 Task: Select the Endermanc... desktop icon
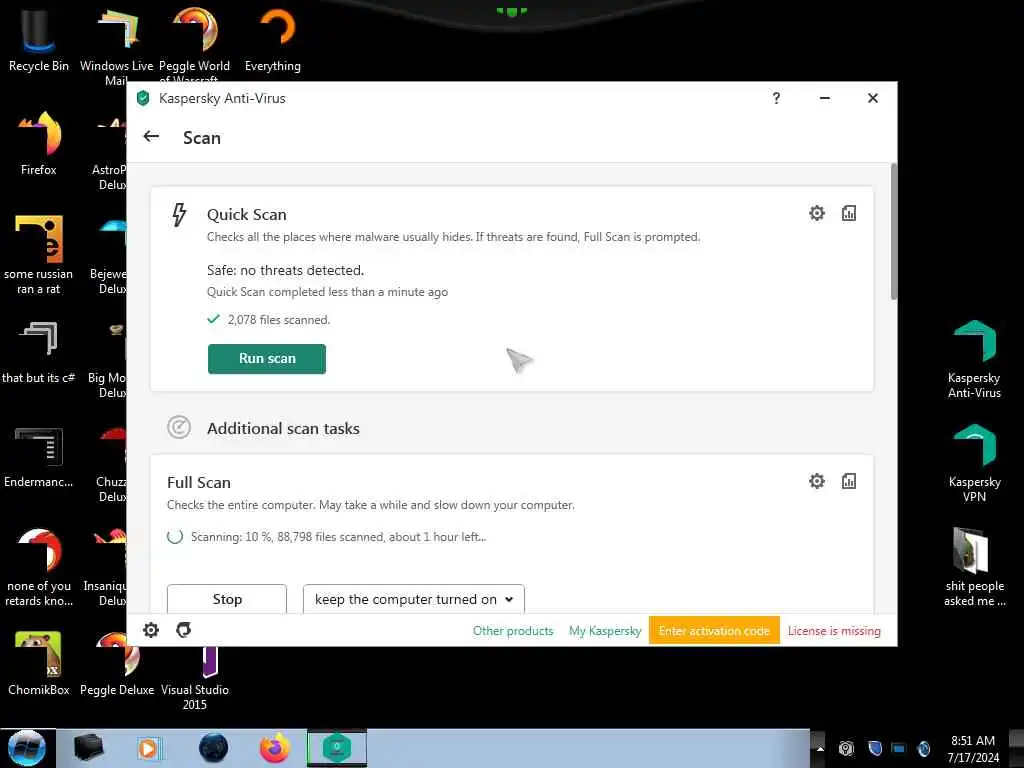tap(39, 457)
